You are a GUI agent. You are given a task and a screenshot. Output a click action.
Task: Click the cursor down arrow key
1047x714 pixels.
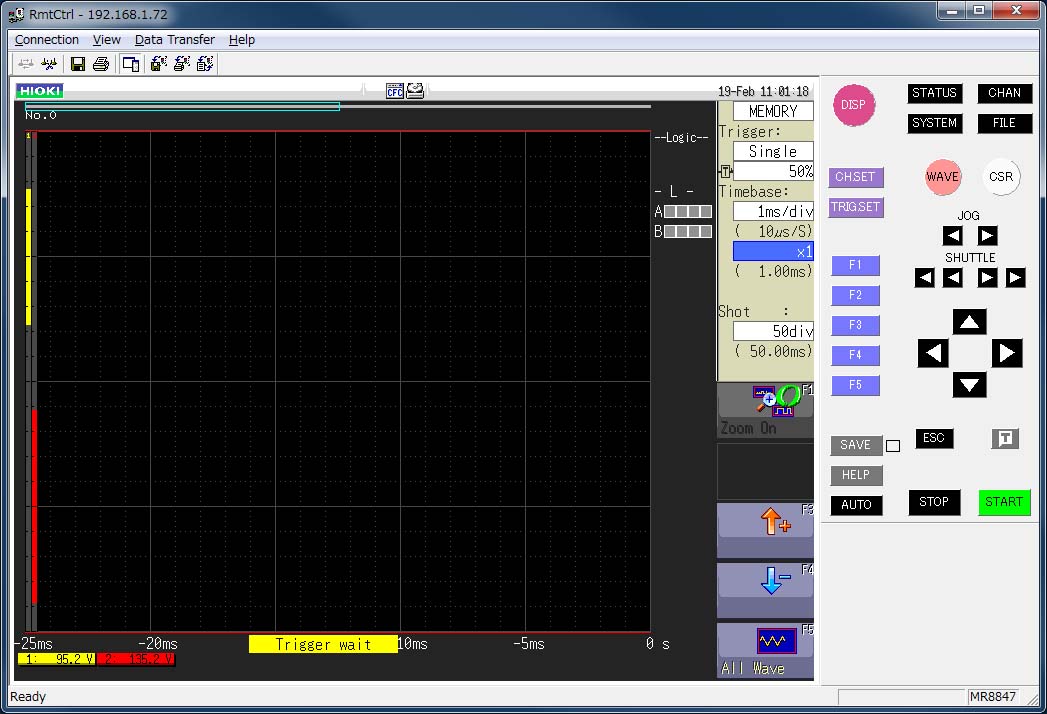970,385
